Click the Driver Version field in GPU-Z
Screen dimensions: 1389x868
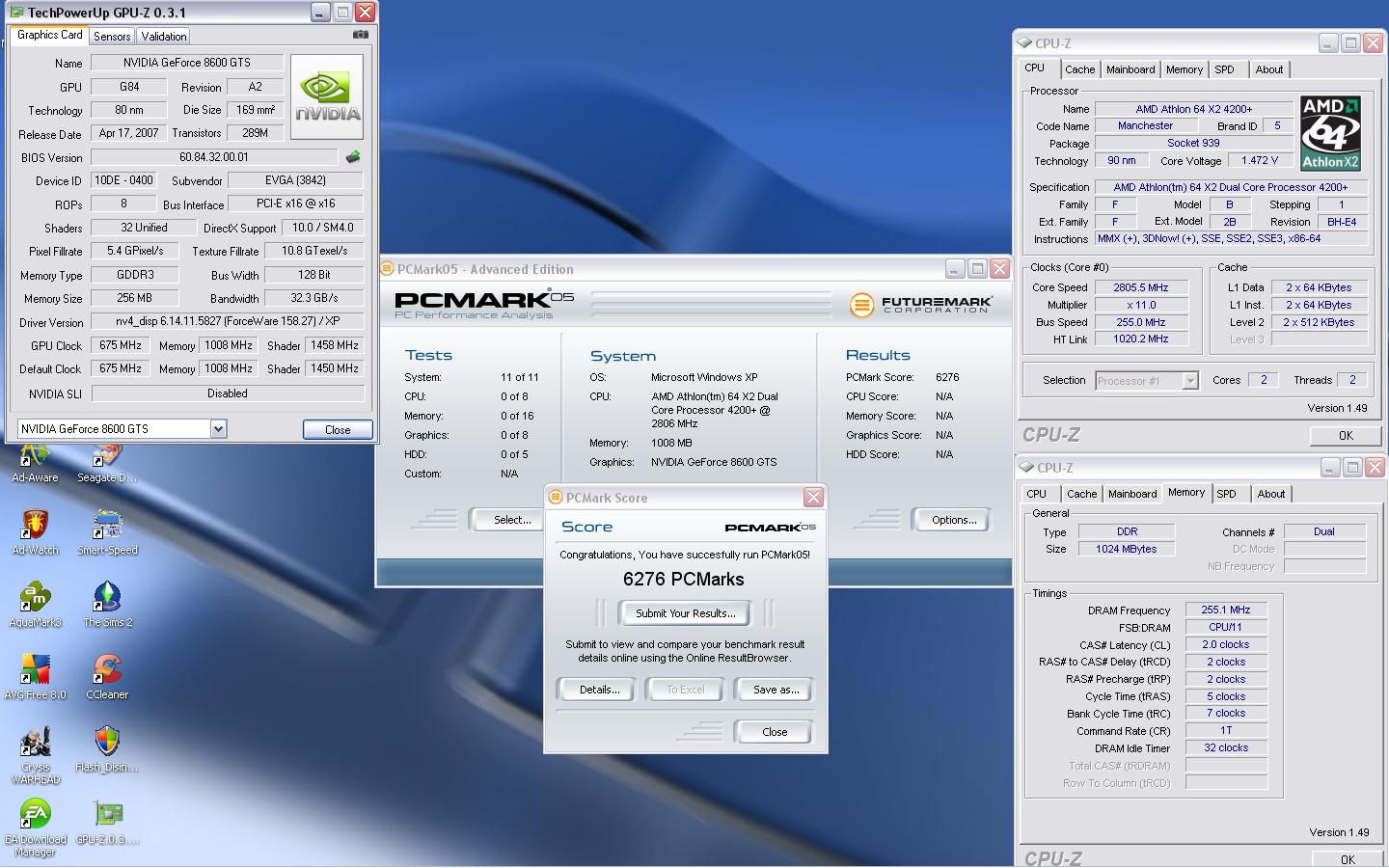pos(228,321)
